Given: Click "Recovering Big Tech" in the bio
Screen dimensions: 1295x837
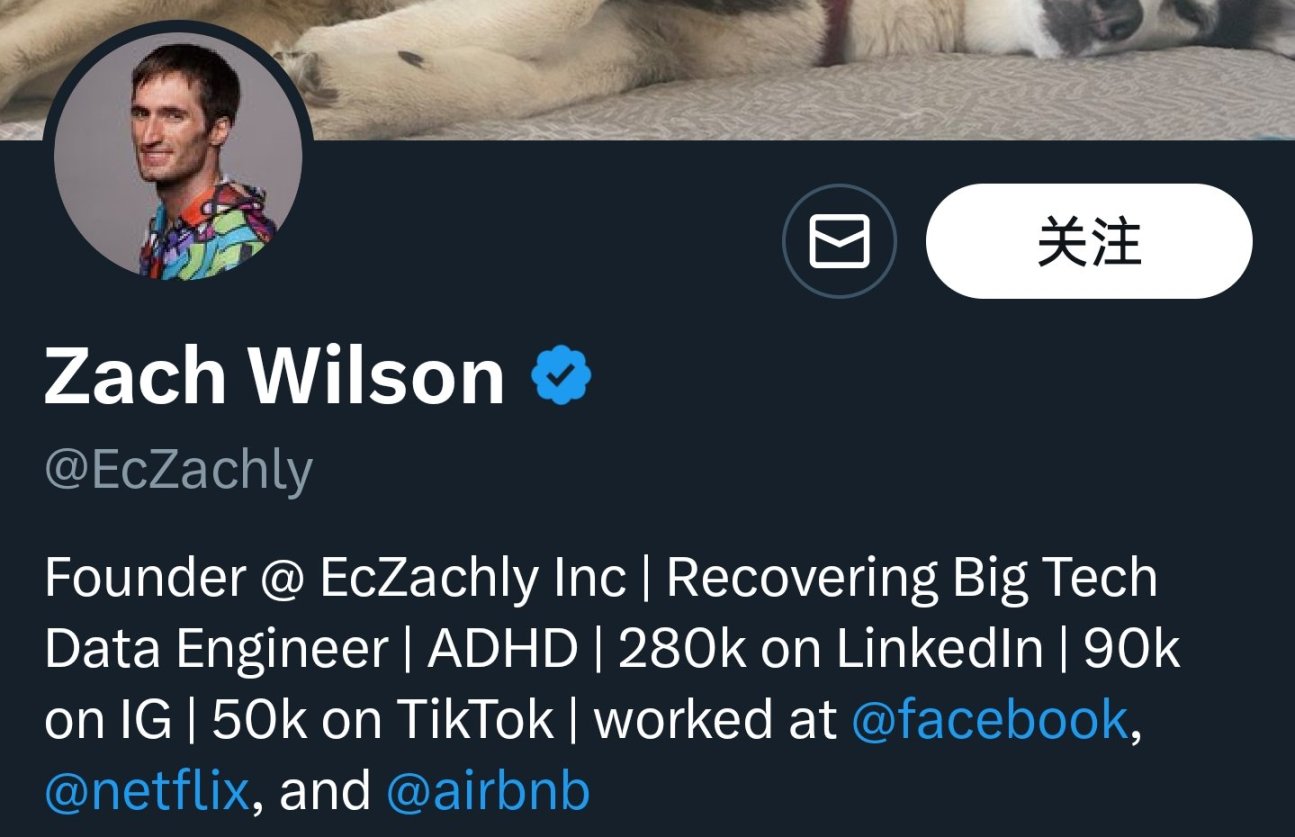Looking at the screenshot, I should point(912,578).
